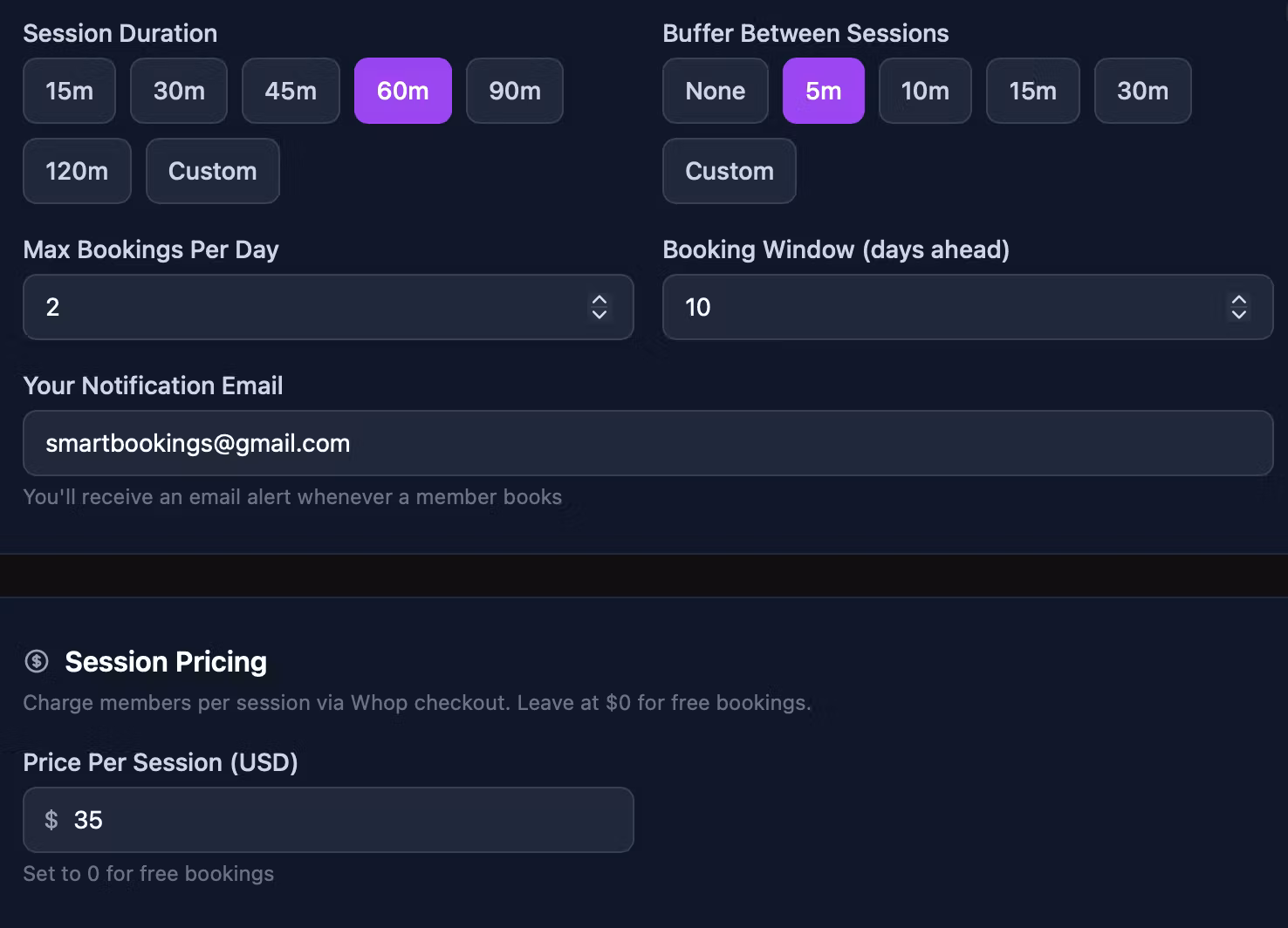1288x928 pixels.
Task: Open Custom buffer option
Action: (x=730, y=171)
